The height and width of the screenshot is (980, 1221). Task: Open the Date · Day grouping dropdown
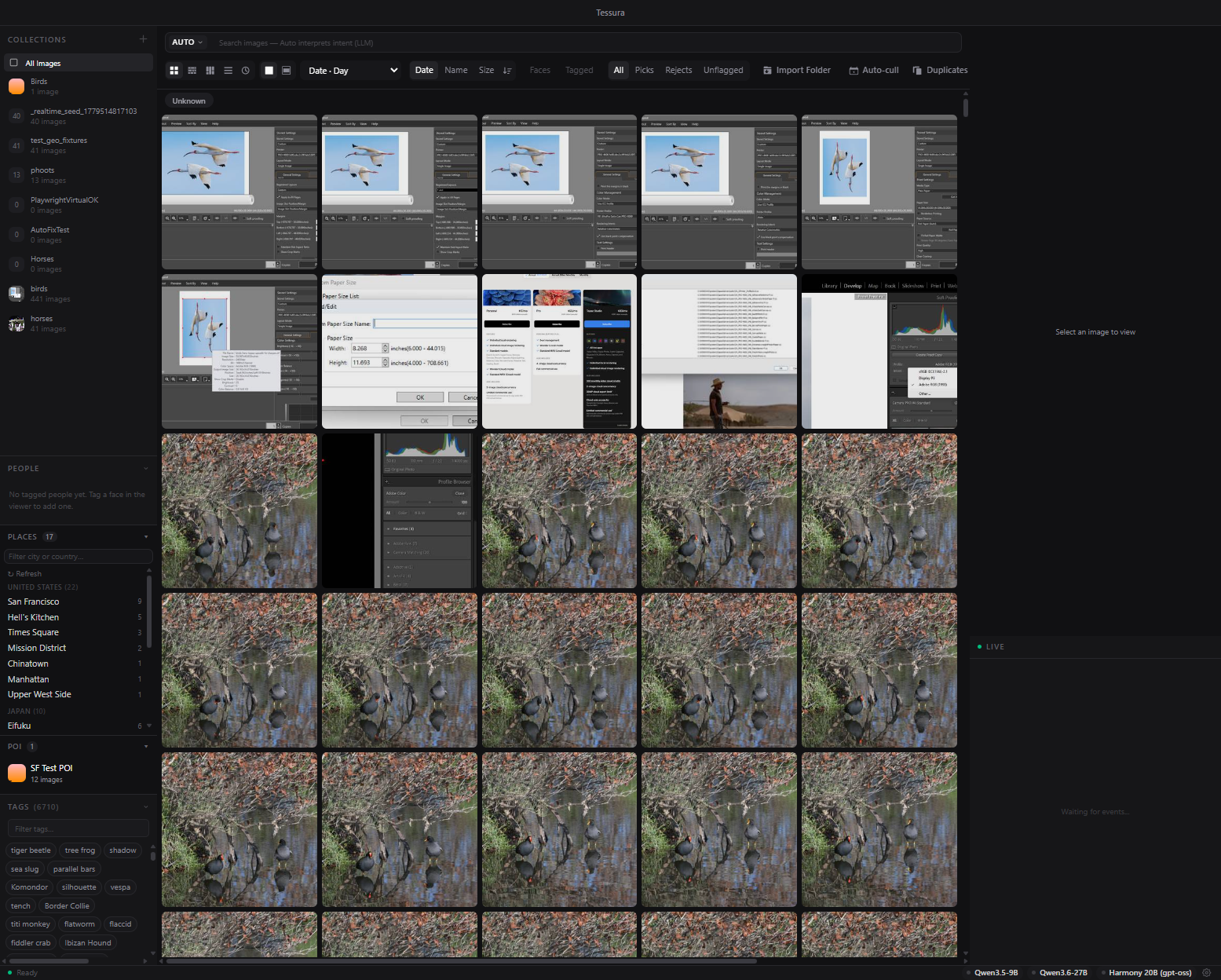[353, 71]
